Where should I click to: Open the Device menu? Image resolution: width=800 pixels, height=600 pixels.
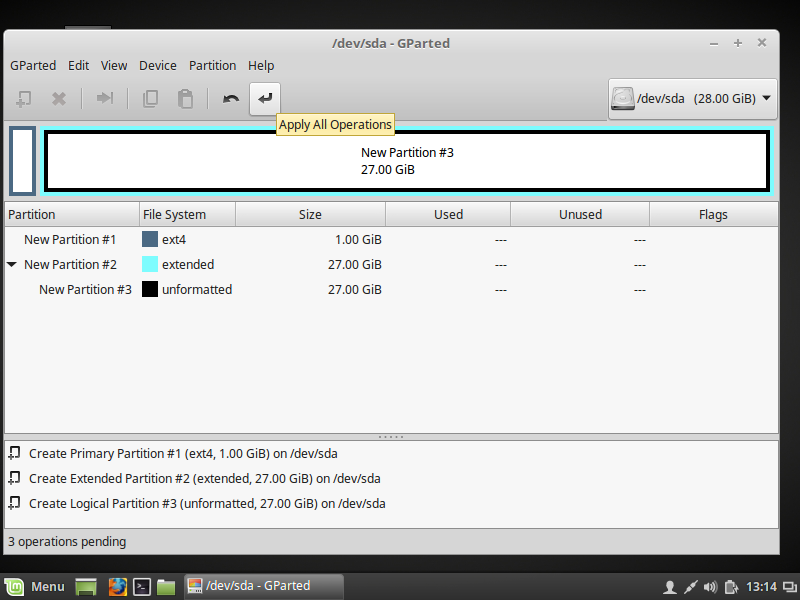pyautogui.click(x=158, y=66)
